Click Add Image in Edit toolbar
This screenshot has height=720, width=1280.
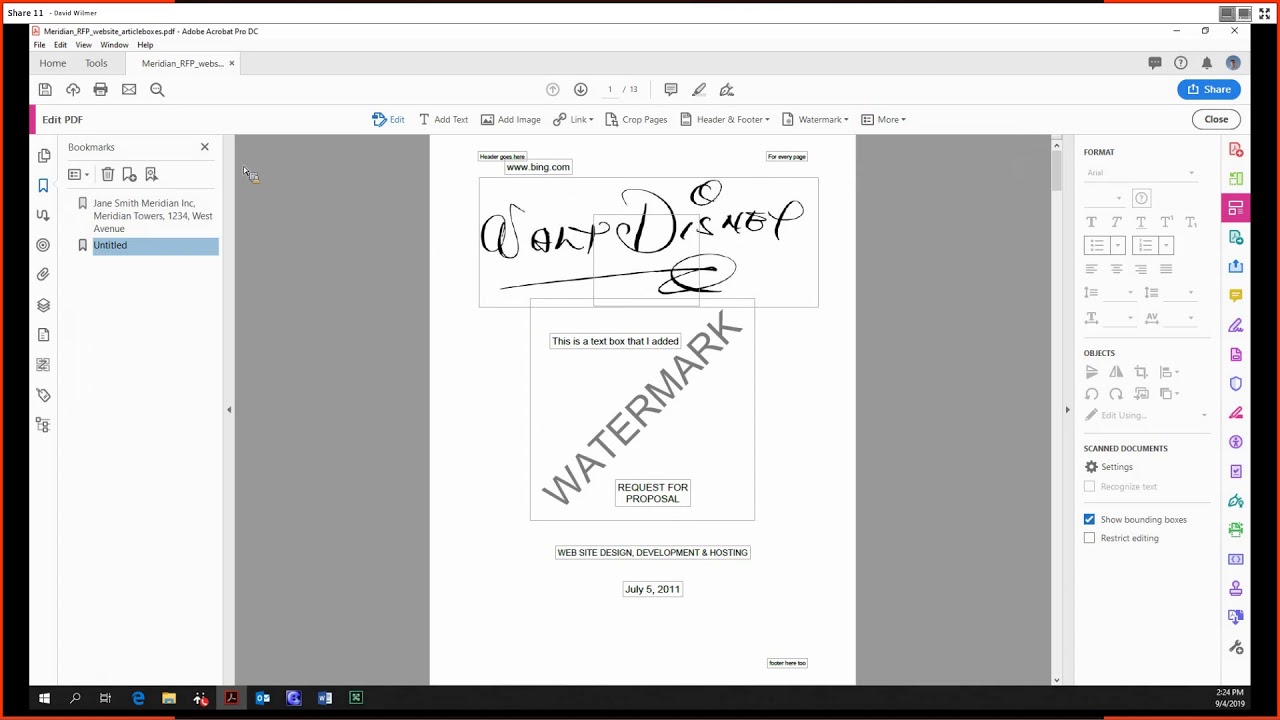click(510, 119)
